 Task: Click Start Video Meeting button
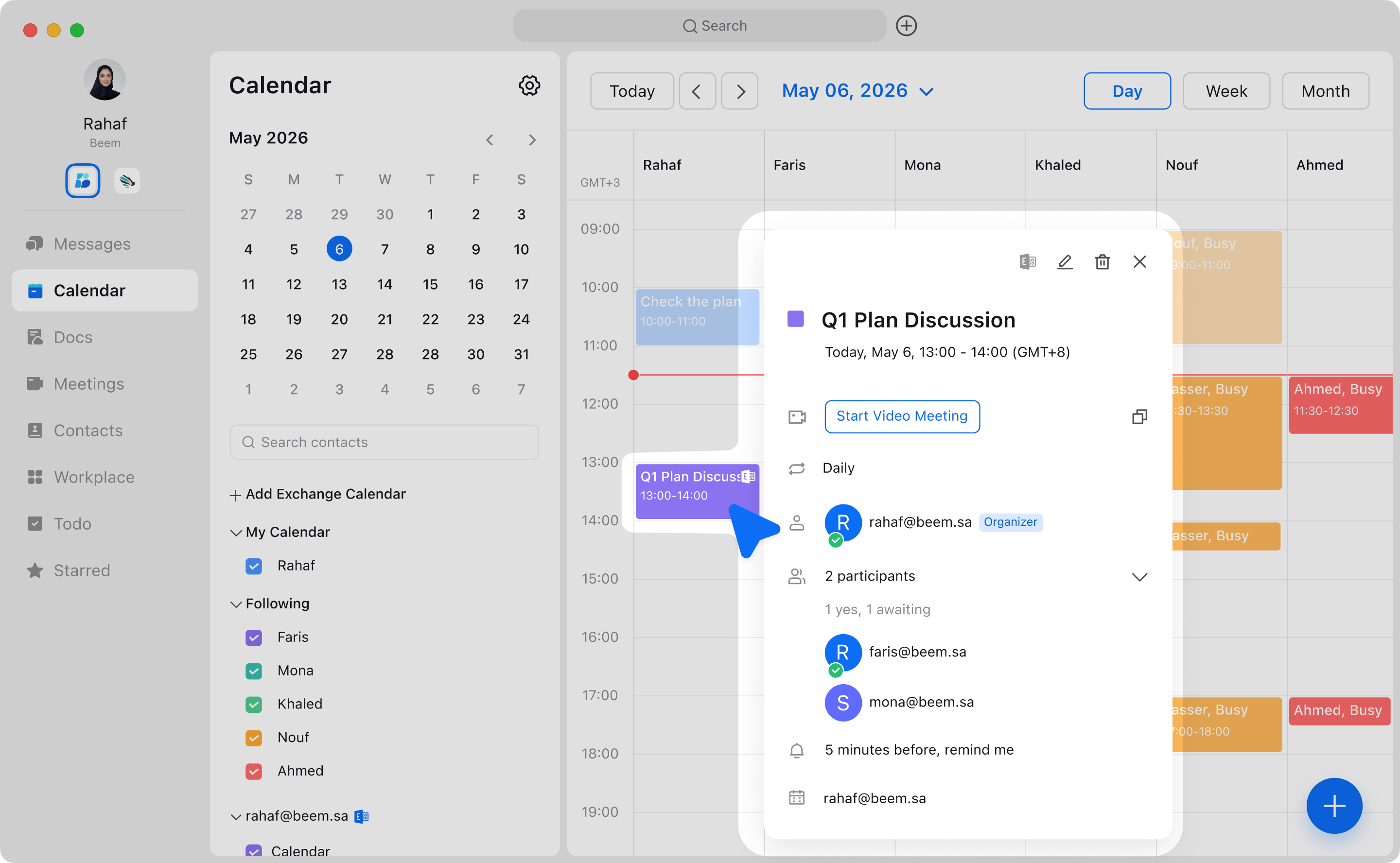point(902,416)
